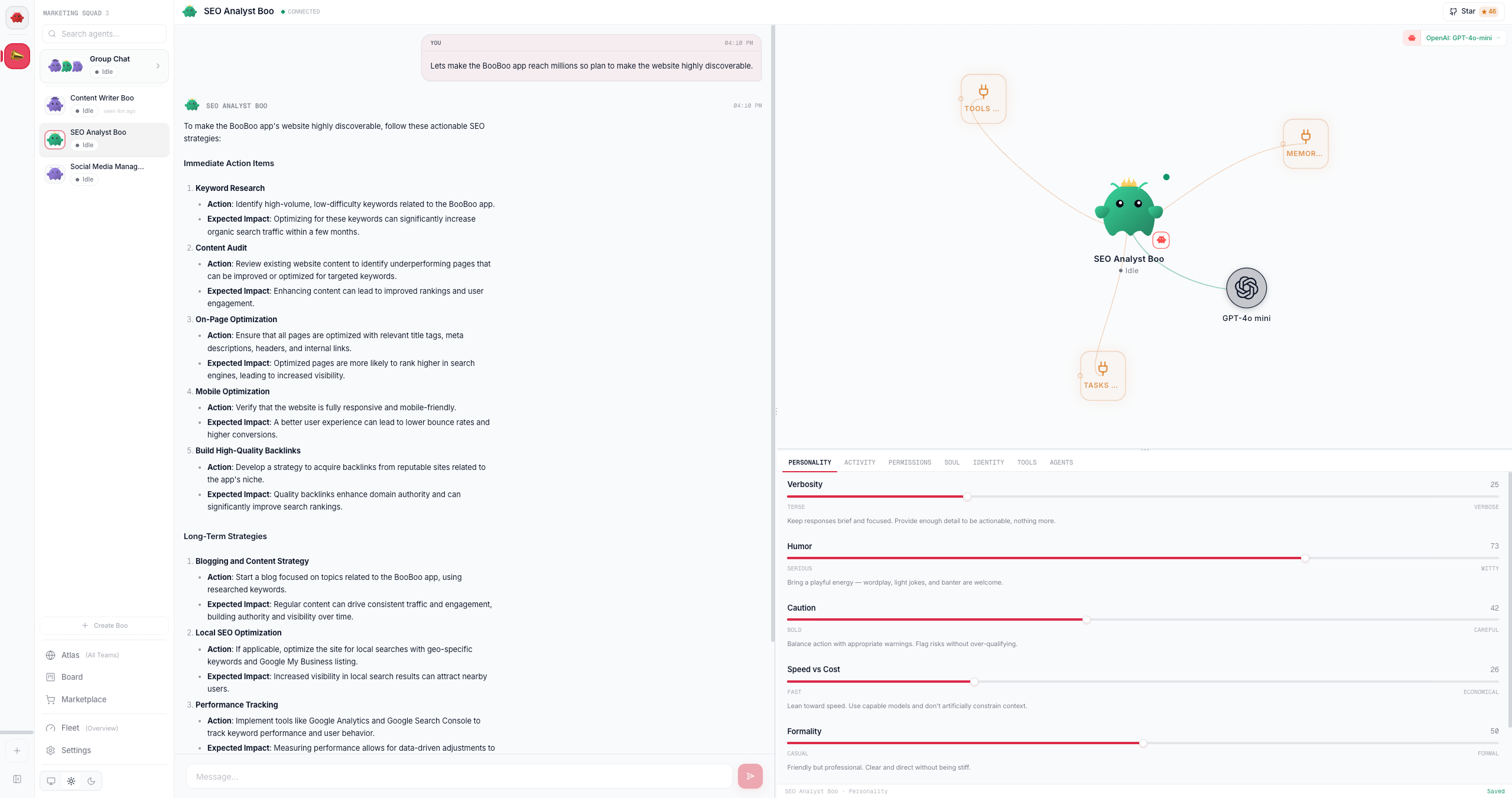Collapse the sidebar with the panel icon

pyautogui.click(x=17, y=779)
